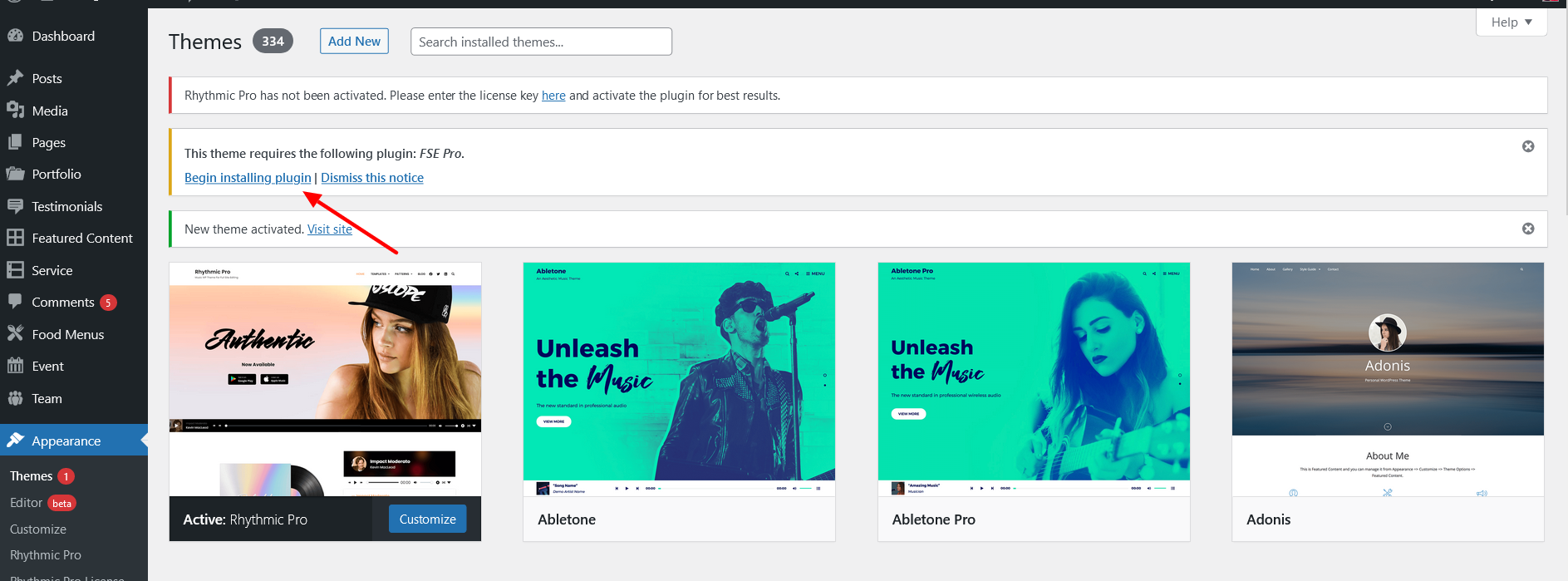Viewport: 1568px width, 581px height.
Task: Follow the Visit site link
Action: [329, 229]
